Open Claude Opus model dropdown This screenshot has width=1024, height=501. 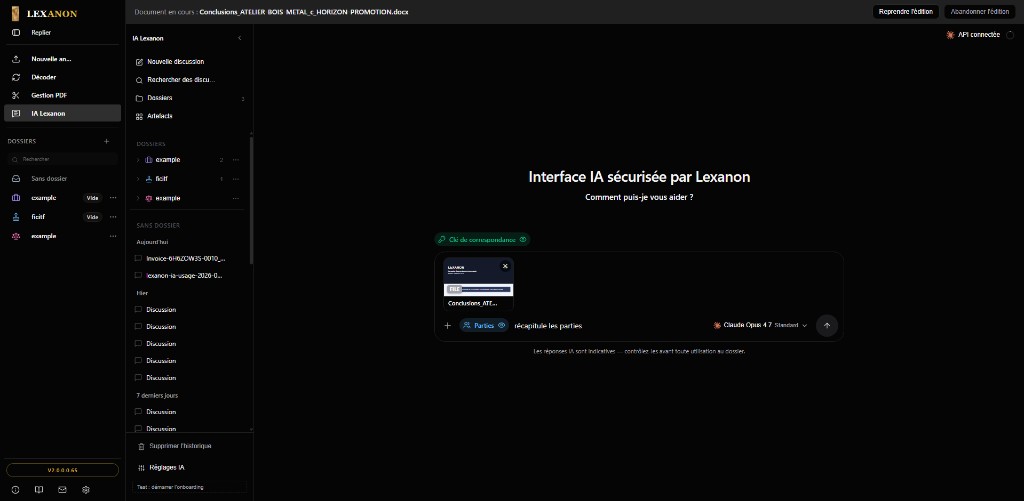coord(760,325)
